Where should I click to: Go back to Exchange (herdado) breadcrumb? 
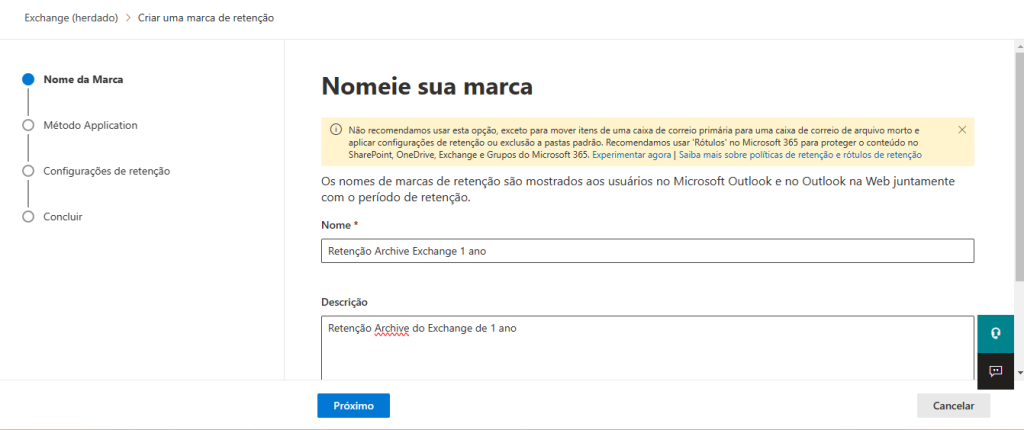(64, 18)
